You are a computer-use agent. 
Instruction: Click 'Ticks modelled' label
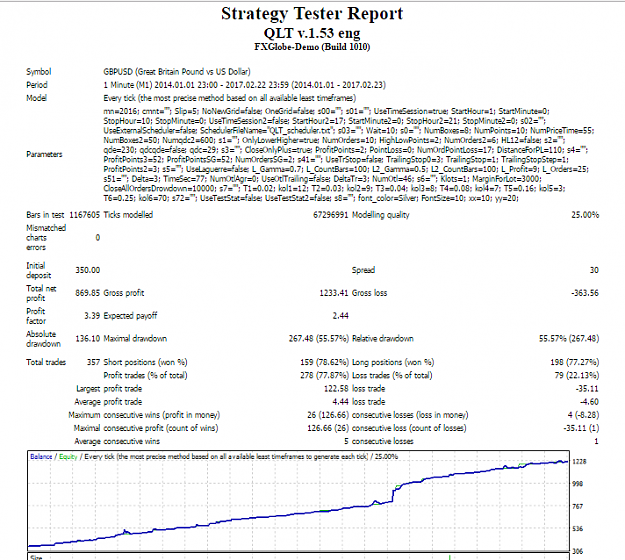point(128,215)
